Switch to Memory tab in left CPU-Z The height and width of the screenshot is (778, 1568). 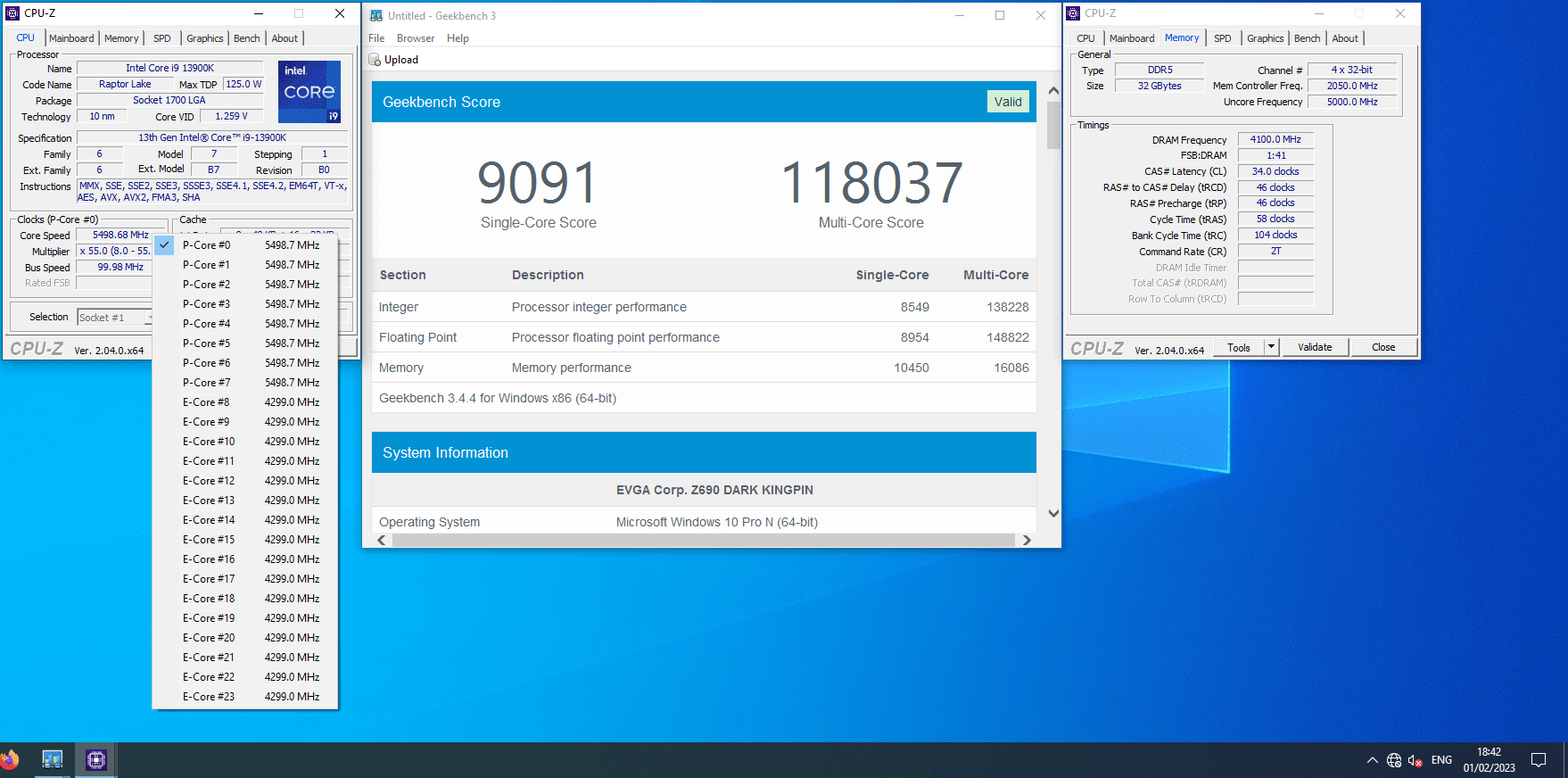[121, 38]
